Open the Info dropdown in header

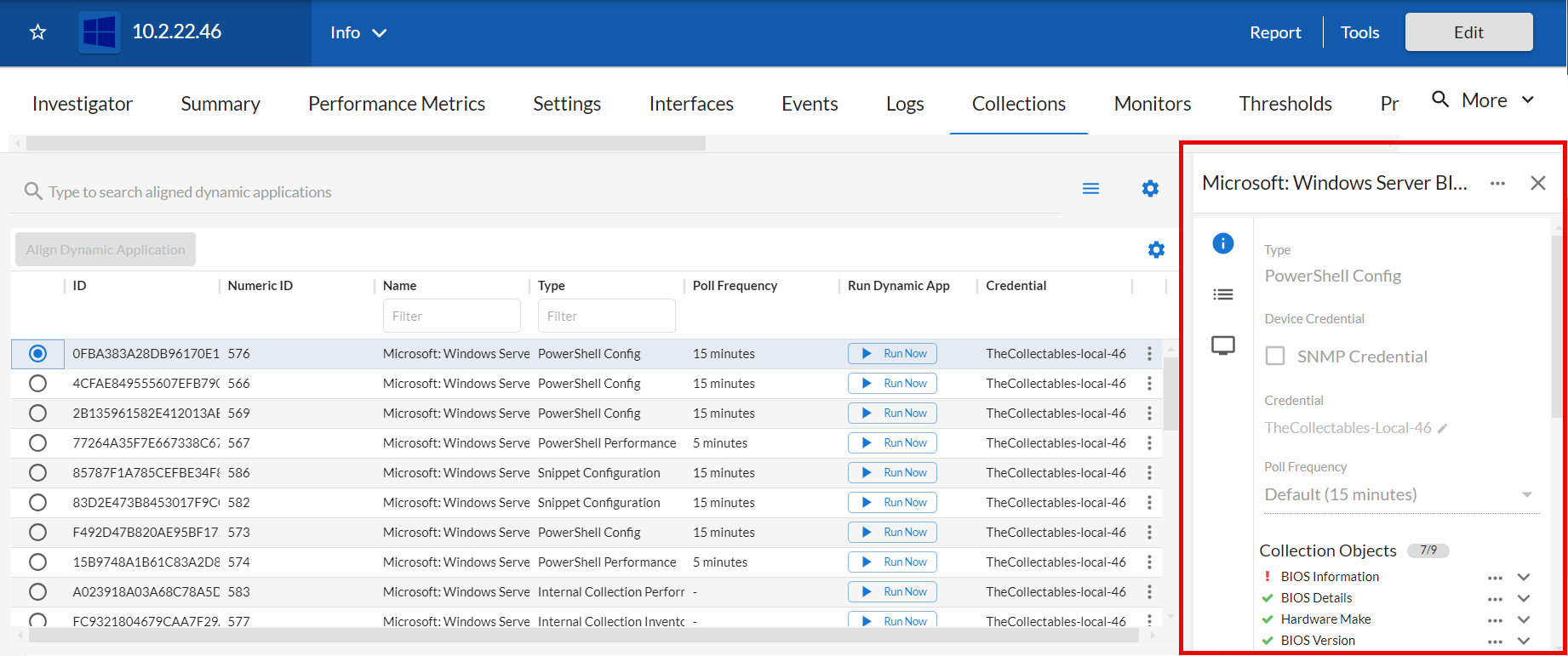pyautogui.click(x=358, y=32)
